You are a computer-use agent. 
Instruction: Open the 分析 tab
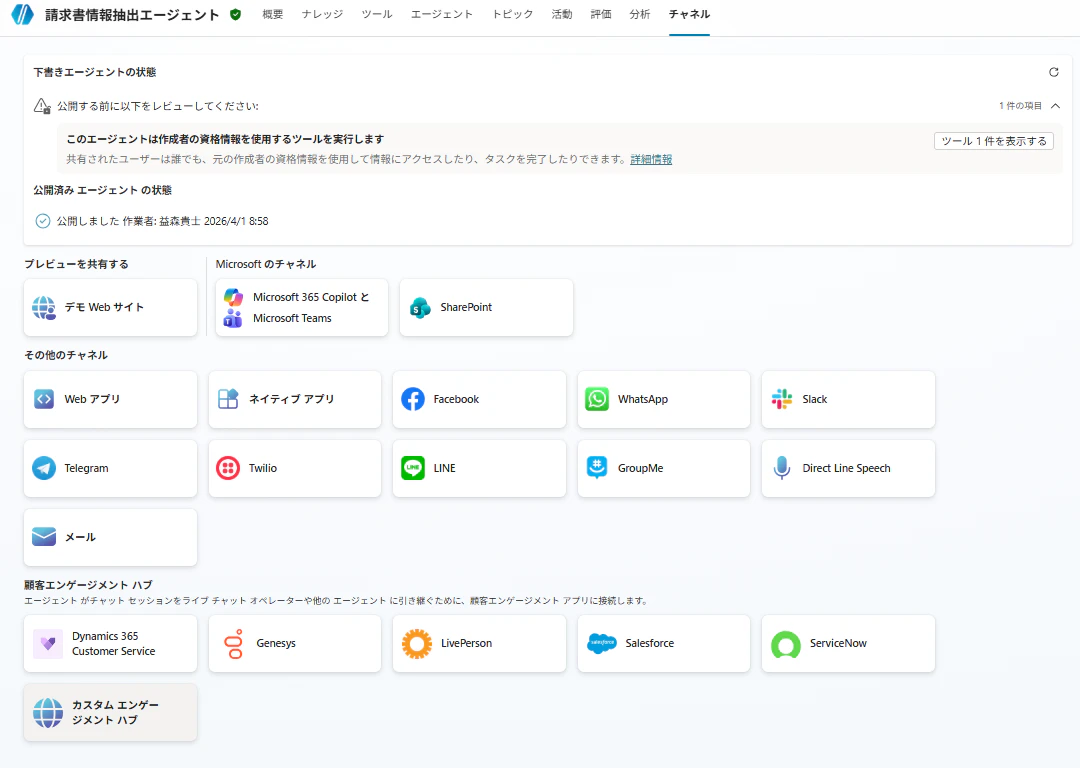640,14
